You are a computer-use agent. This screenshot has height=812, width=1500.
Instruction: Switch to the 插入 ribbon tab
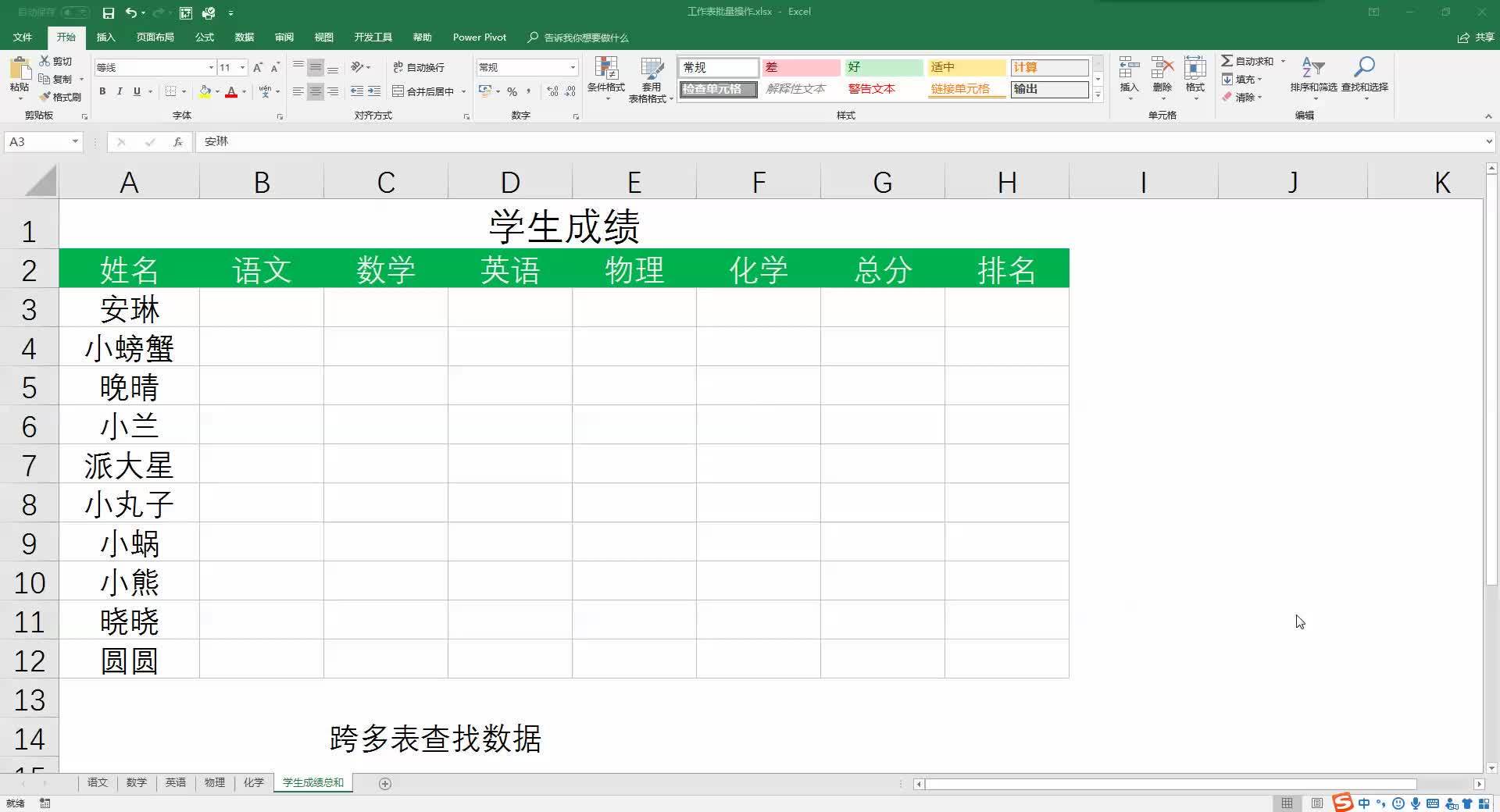click(105, 37)
